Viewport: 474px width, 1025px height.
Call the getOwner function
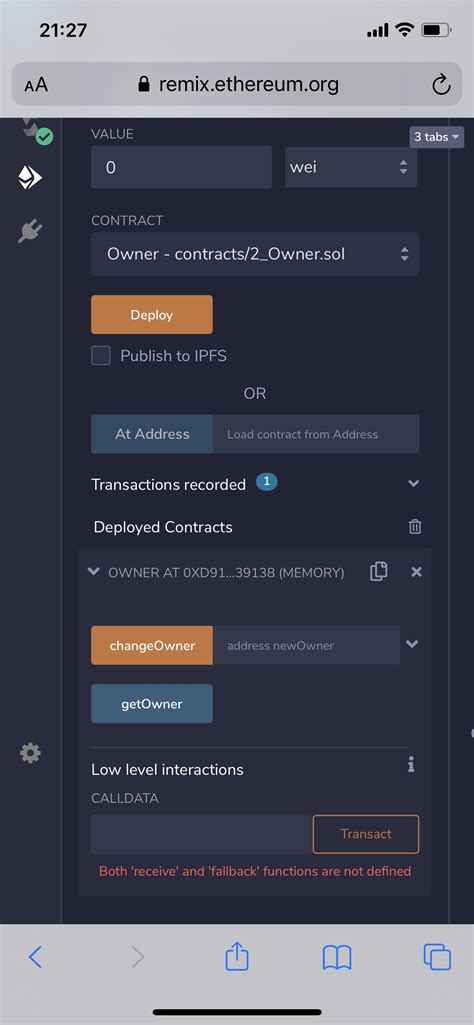tap(152, 704)
